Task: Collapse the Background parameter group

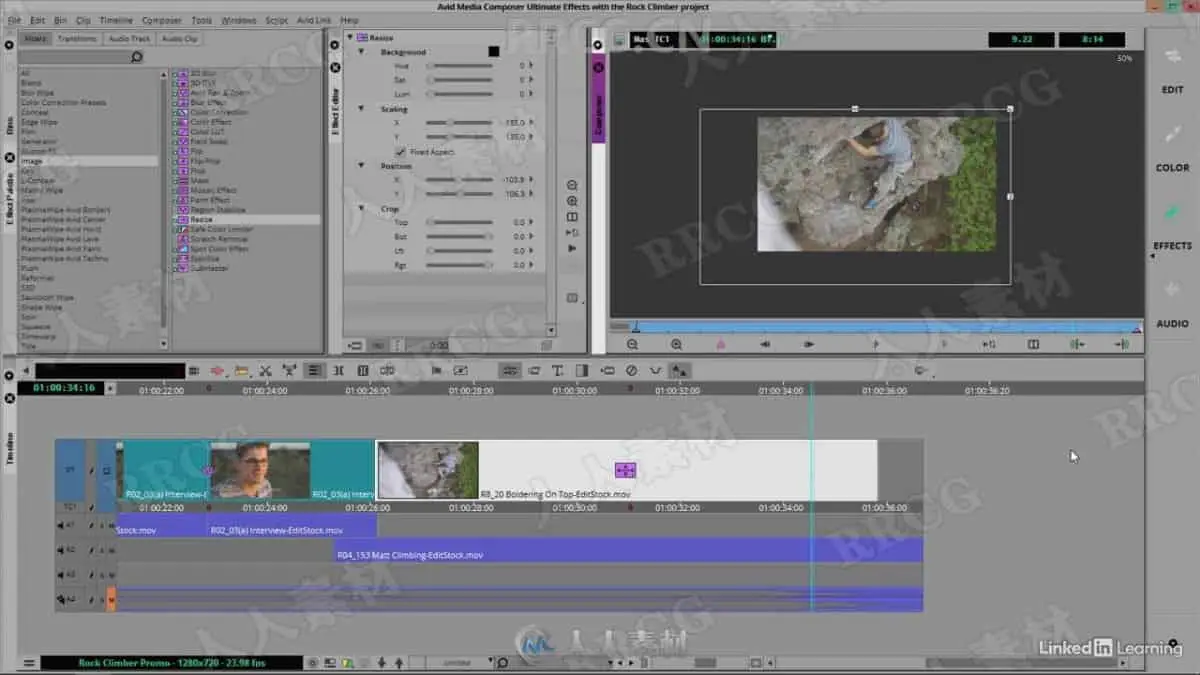Action: (x=361, y=52)
